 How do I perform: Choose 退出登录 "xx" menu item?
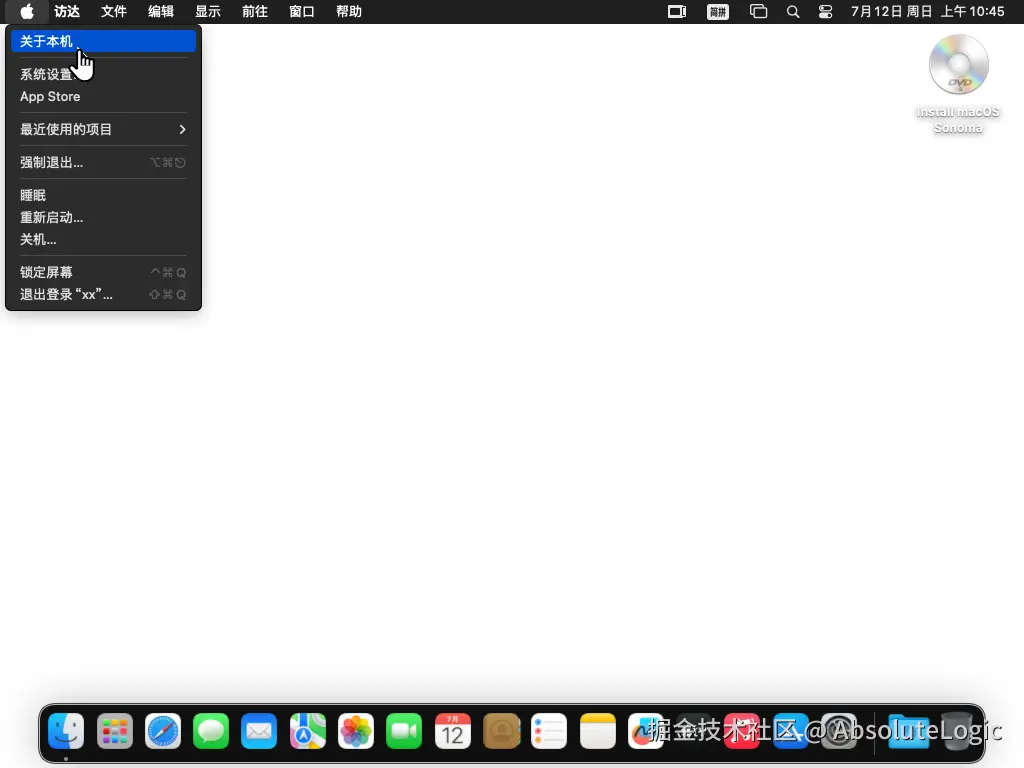(x=103, y=295)
